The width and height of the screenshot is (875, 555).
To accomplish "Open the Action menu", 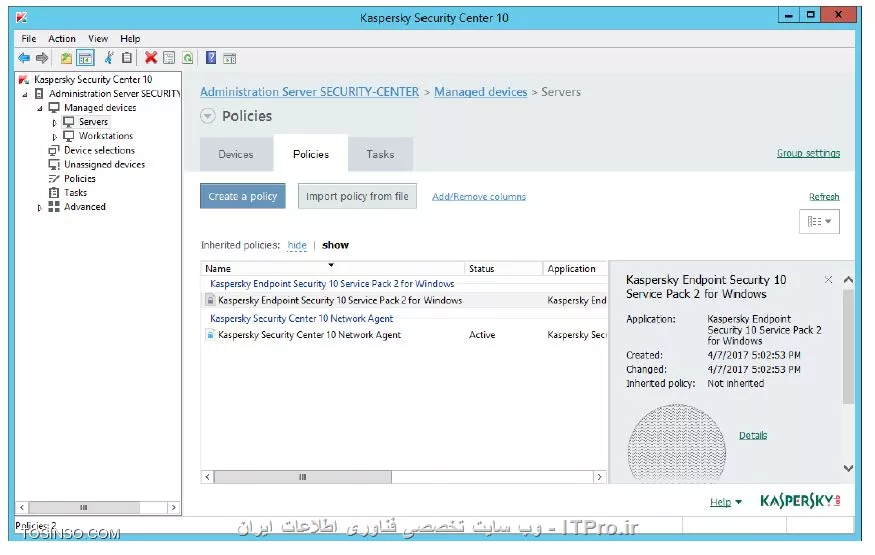I will (x=61, y=38).
